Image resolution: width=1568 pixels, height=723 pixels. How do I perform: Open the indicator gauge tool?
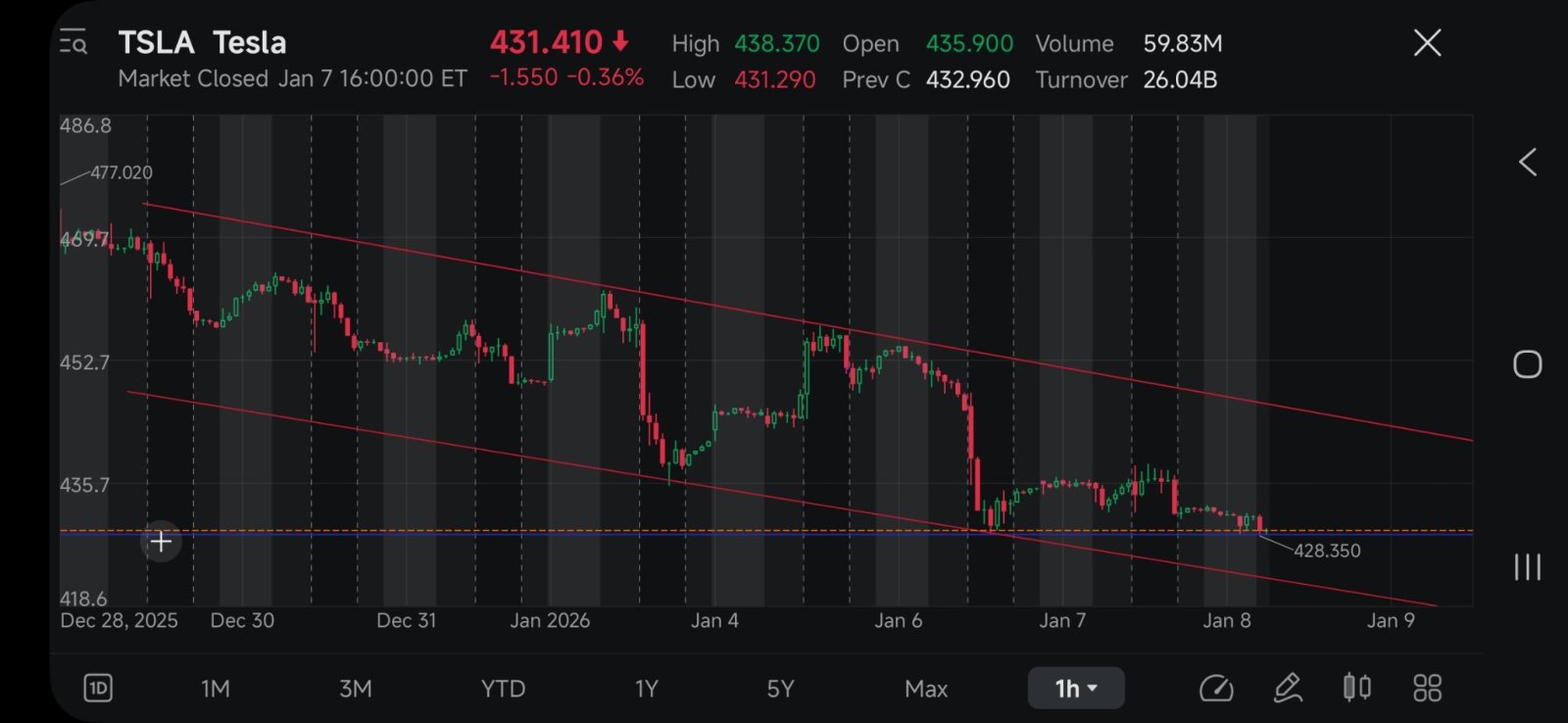[1216, 689]
